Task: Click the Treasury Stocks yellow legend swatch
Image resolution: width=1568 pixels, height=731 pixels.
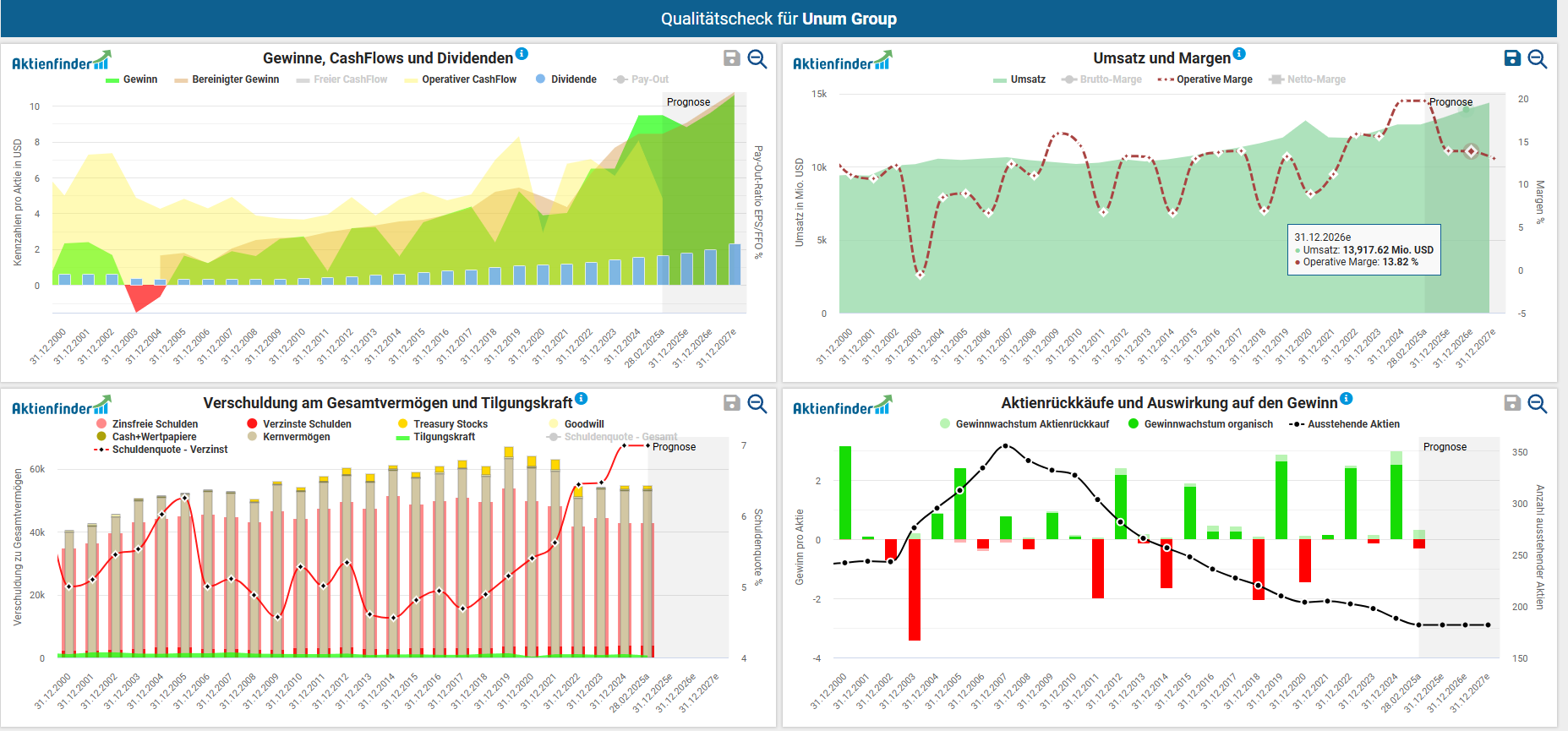Action: [403, 424]
